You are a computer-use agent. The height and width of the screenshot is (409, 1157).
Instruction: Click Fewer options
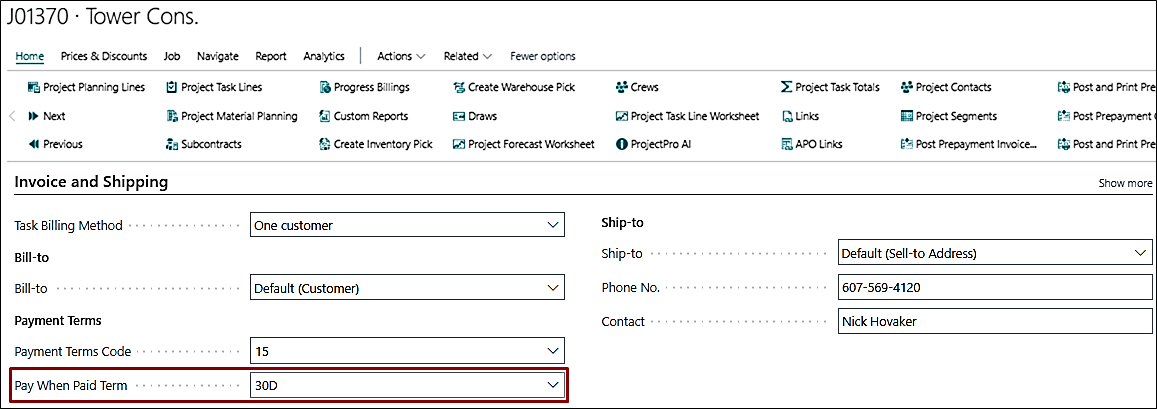tap(542, 56)
